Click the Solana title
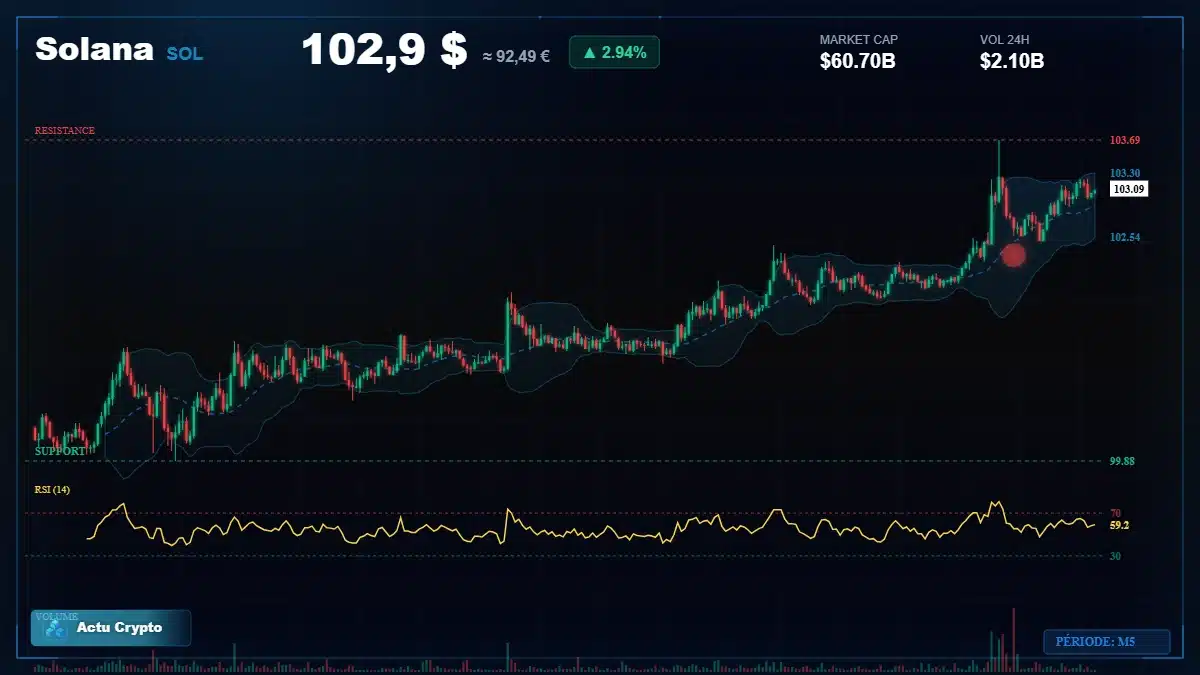 94,49
